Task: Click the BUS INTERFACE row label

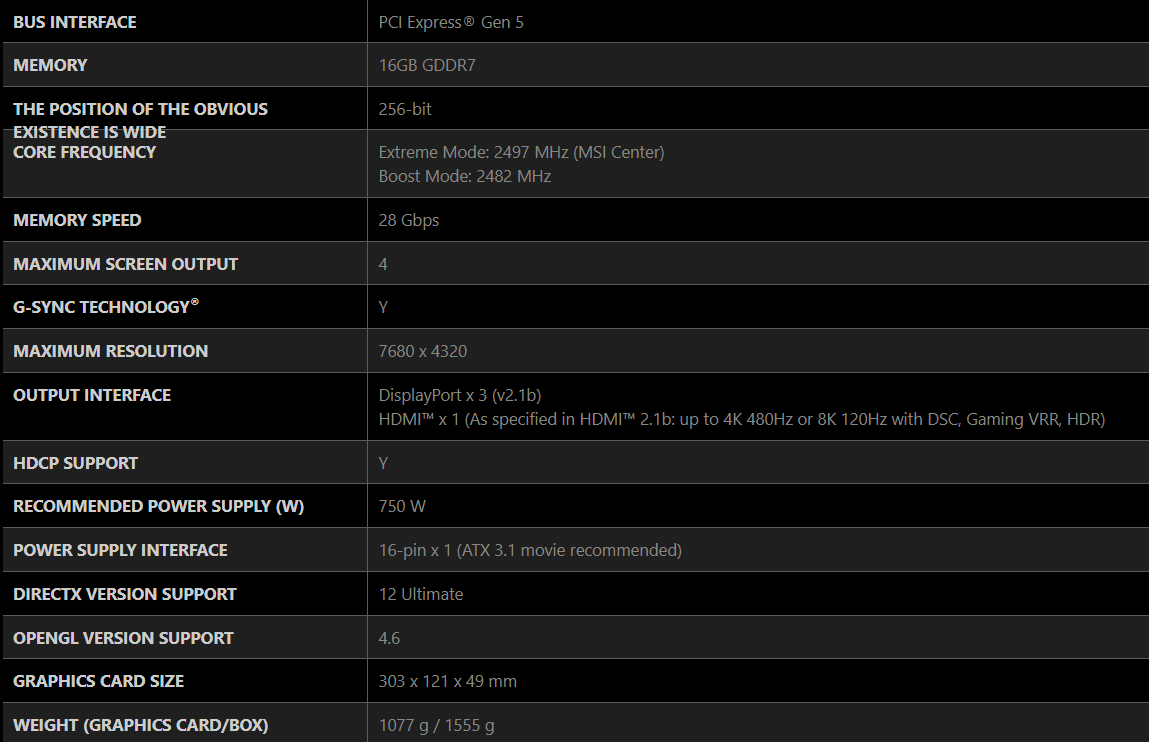Action: click(75, 22)
